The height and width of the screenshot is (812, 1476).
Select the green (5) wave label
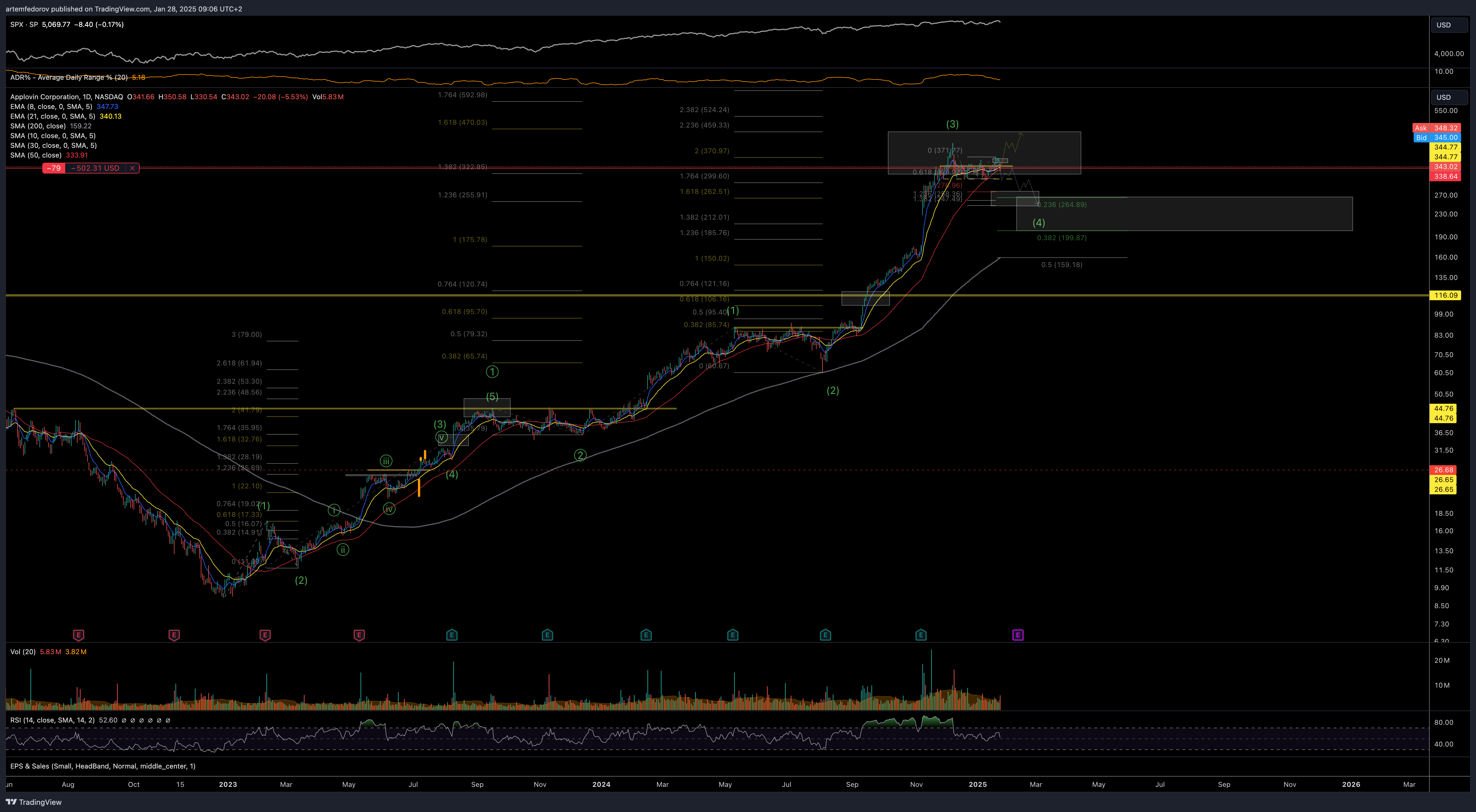[x=492, y=397]
